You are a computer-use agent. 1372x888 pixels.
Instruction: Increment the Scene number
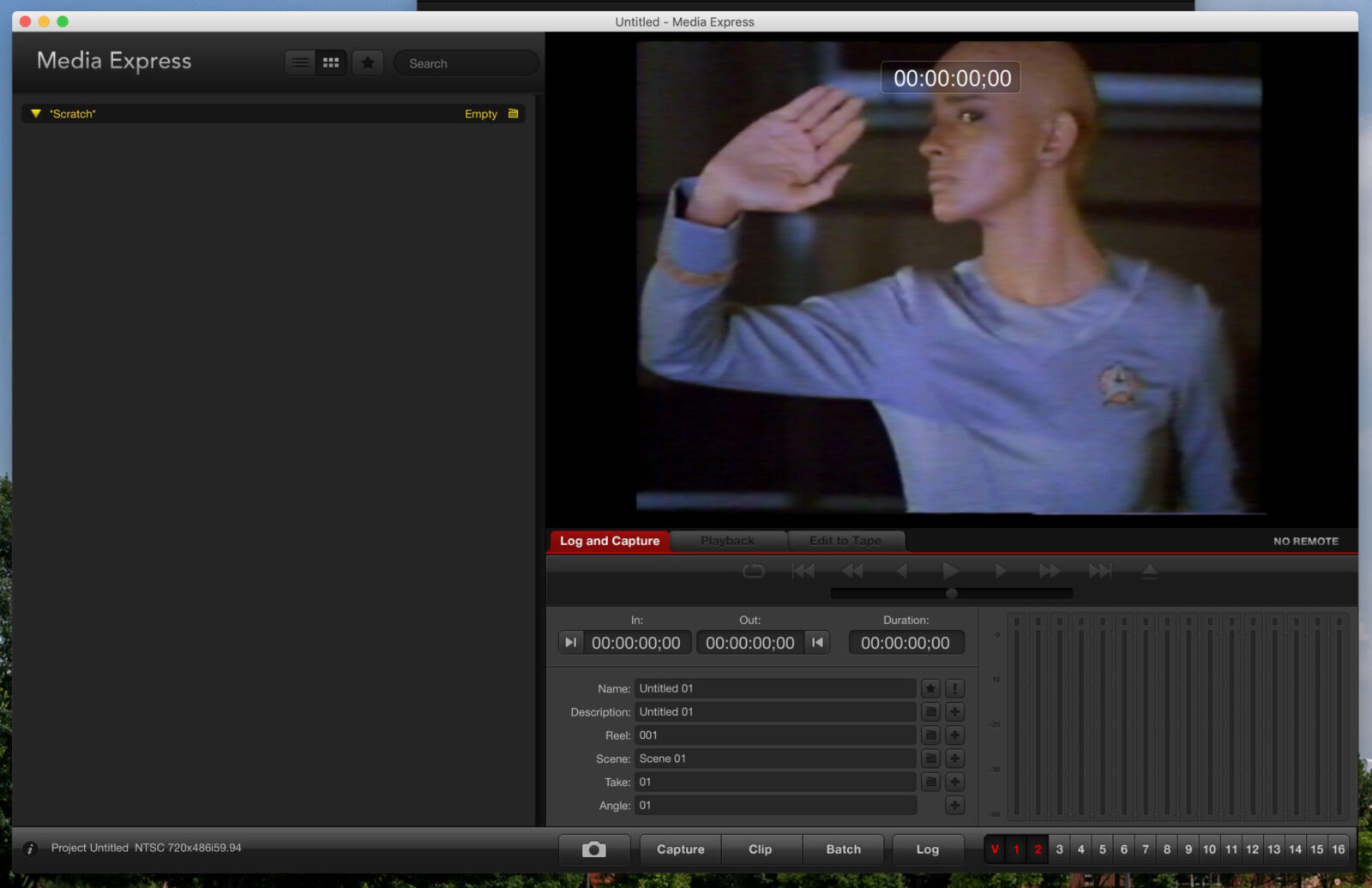[954, 759]
